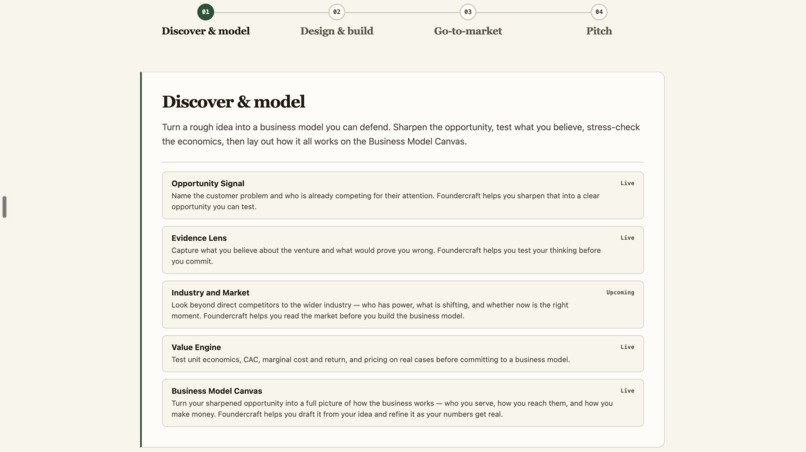Click the description starting 'Turn a rough idea'
Viewport: 806px width, 452px height.
pos(401,134)
